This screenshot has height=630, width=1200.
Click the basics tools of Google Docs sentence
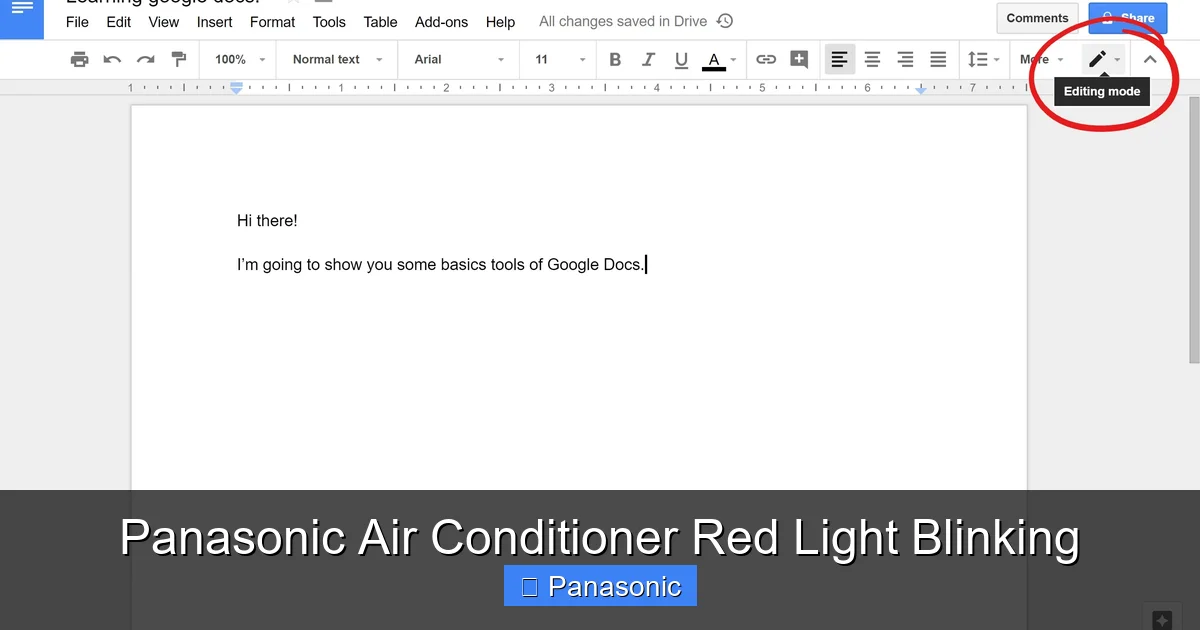tap(441, 265)
